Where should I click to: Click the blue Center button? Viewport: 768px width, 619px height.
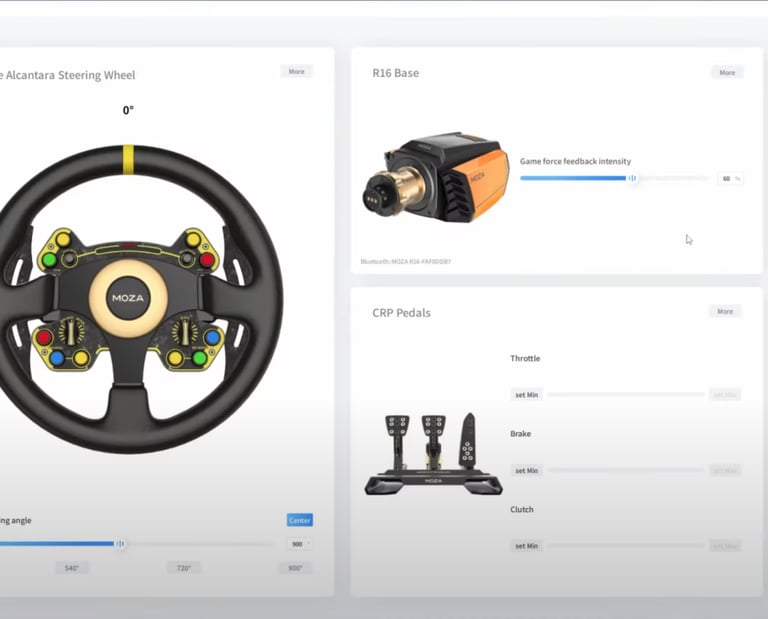300,520
